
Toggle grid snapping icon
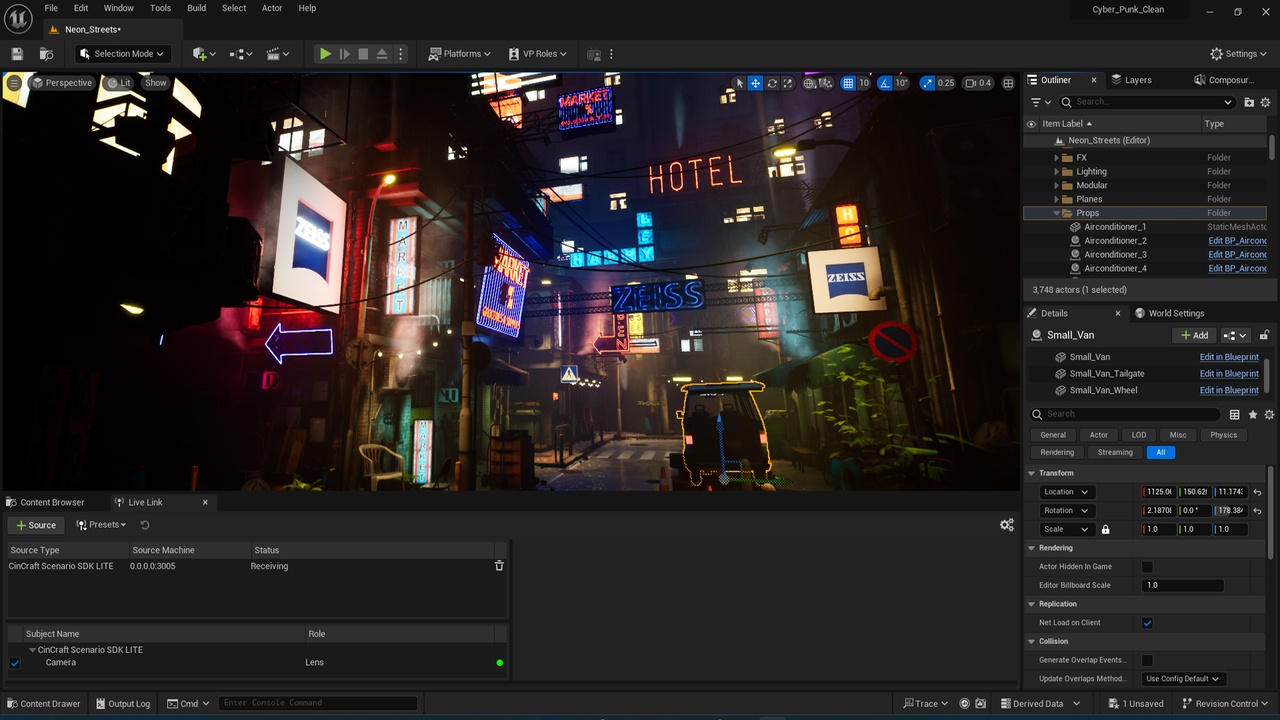(x=848, y=83)
